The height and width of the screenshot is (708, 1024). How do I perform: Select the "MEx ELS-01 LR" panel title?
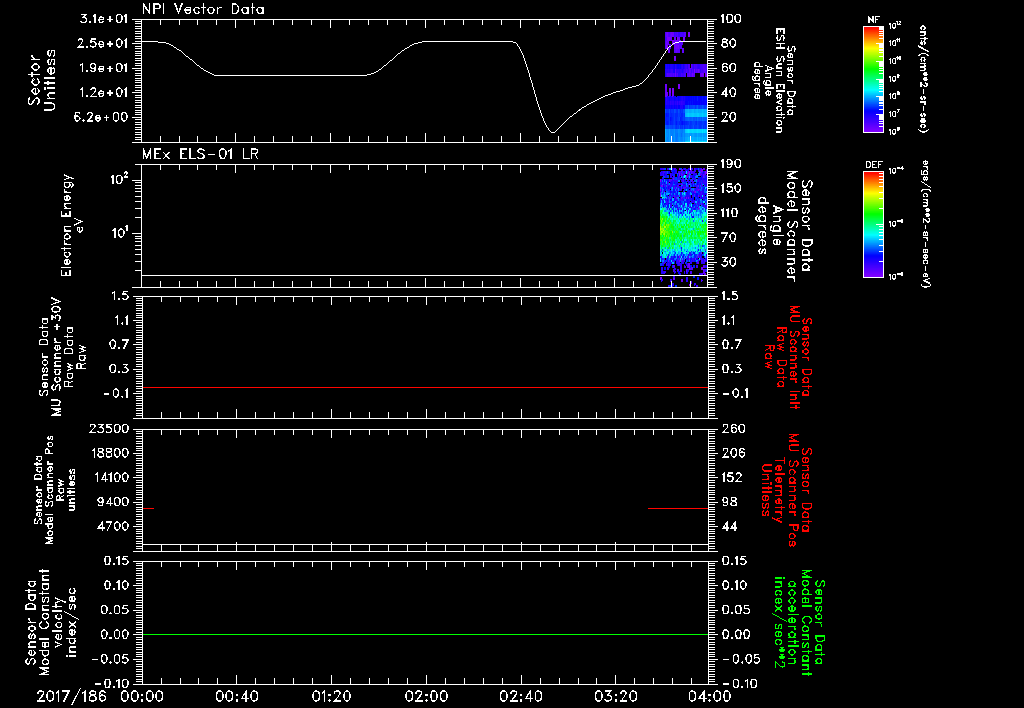(x=200, y=154)
